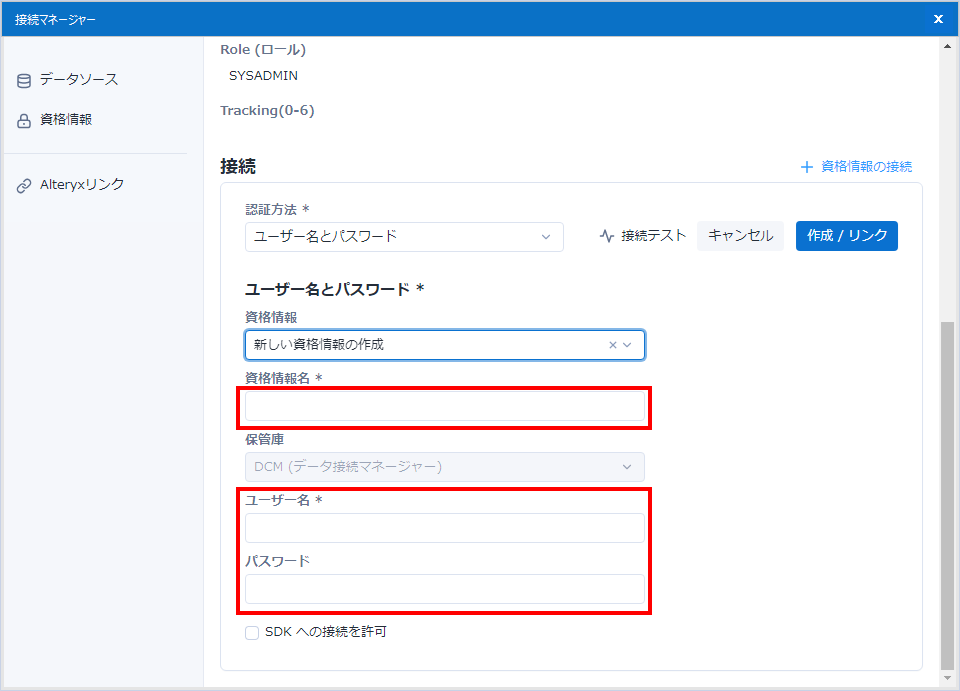Open the 資格情報 sidebar section
The height and width of the screenshot is (691, 960).
[x=66, y=120]
